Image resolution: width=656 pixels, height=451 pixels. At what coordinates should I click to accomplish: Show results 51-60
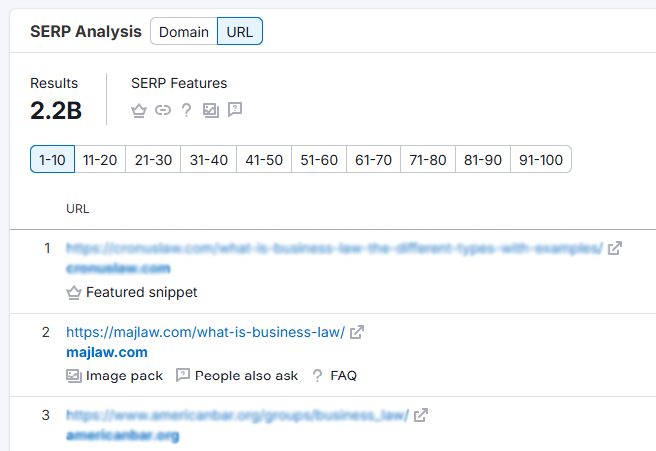[319, 159]
